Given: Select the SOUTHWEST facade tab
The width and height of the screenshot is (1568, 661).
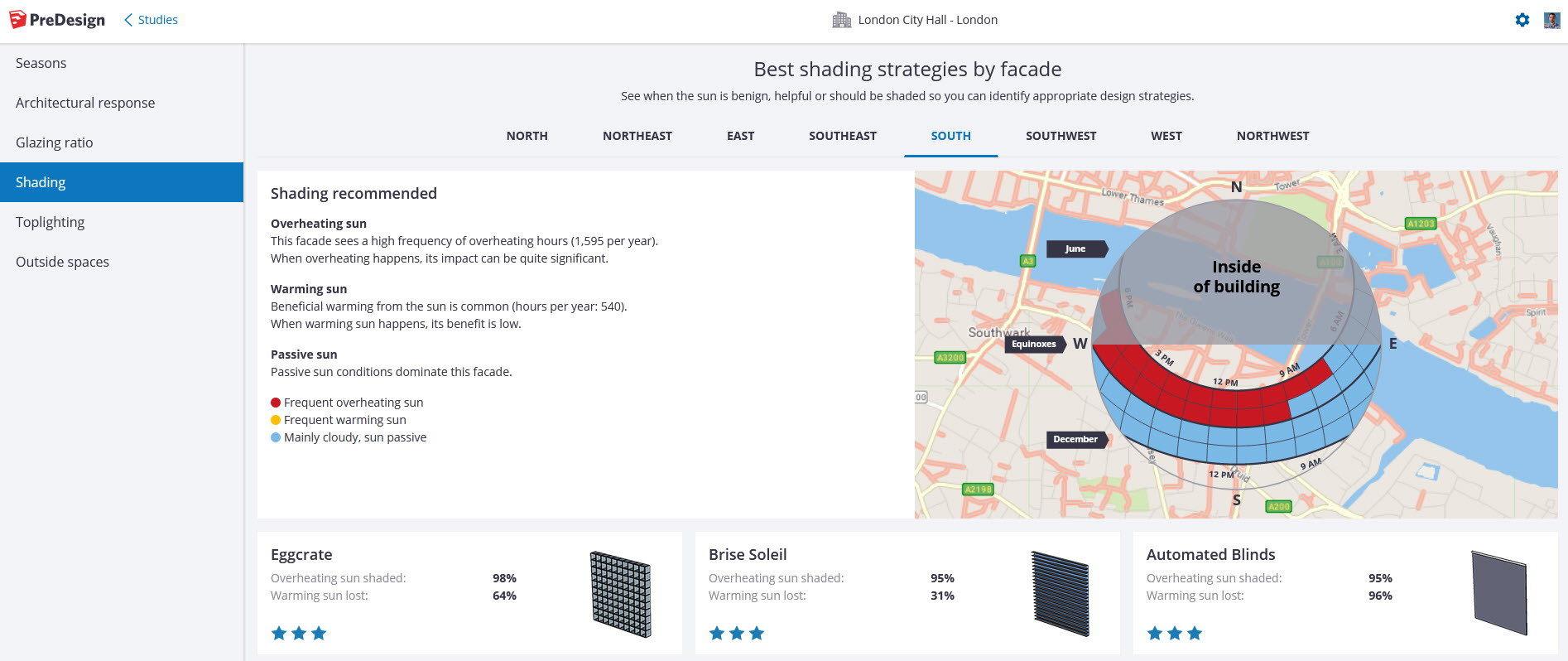Looking at the screenshot, I should pos(1061,136).
